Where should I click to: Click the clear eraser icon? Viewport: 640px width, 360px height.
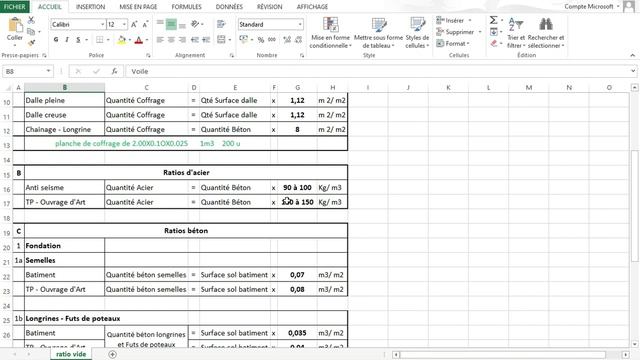[x=493, y=43]
